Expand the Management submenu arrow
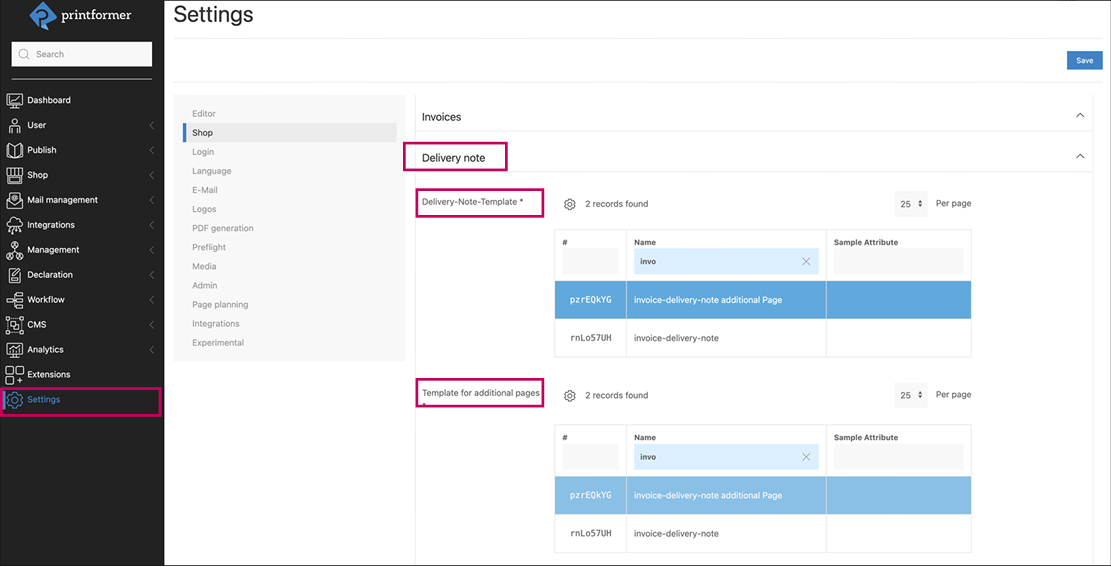Image resolution: width=1111 pixels, height=567 pixels. [151, 250]
